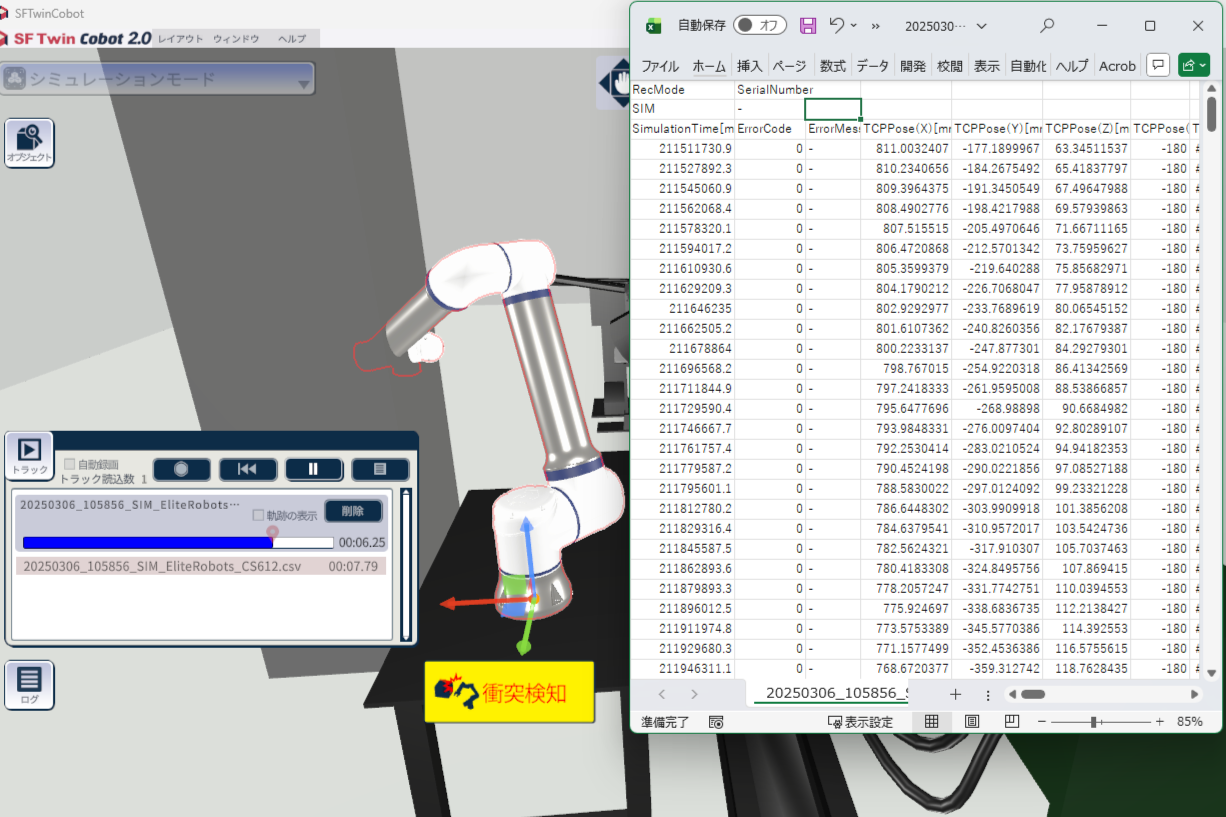Viewport: 1226px width, 817px height.
Task: Click the Excel save icon
Action: click(x=808, y=26)
